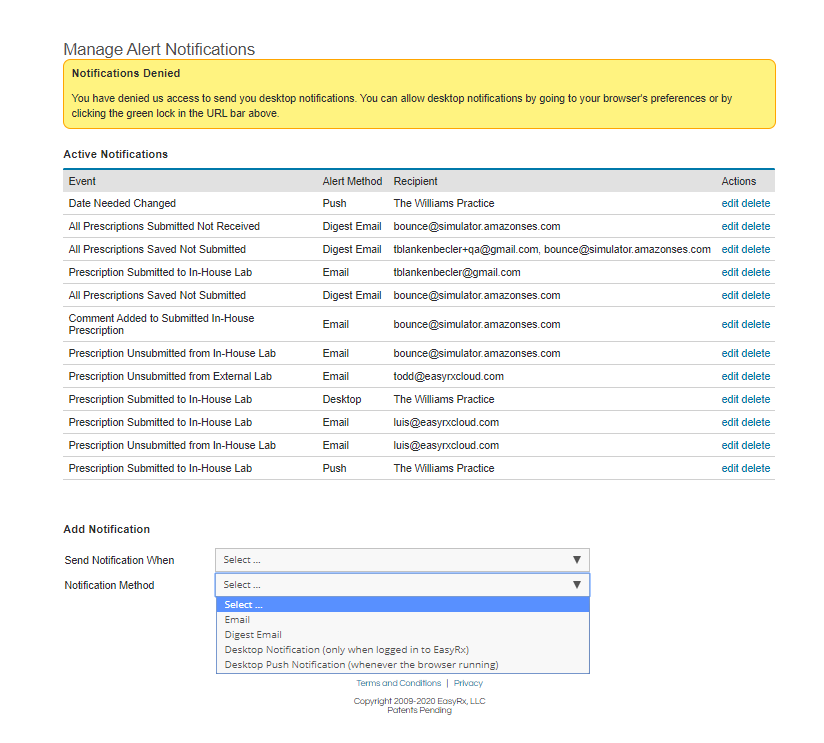This screenshot has width=824, height=743.
Task: Edit the Date Needed Changed notification
Action: coord(729,203)
